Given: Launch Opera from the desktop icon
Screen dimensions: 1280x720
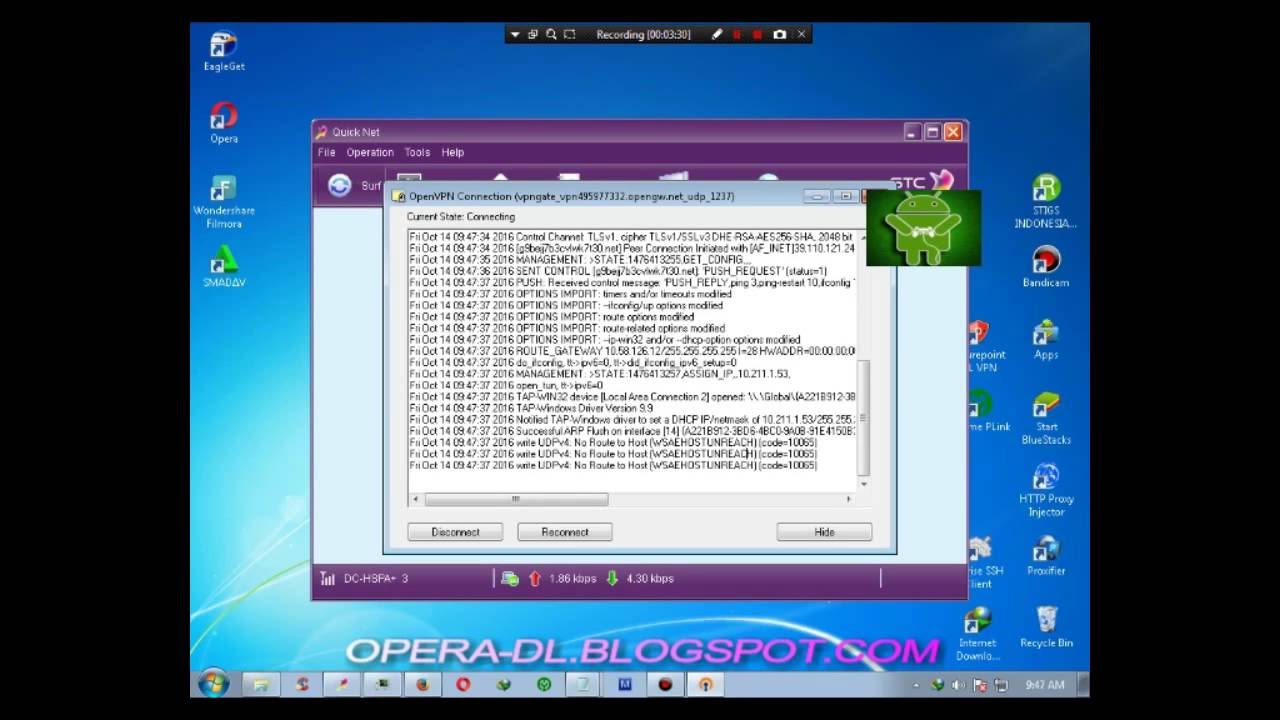Looking at the screenshot, I should coord(223,124).
